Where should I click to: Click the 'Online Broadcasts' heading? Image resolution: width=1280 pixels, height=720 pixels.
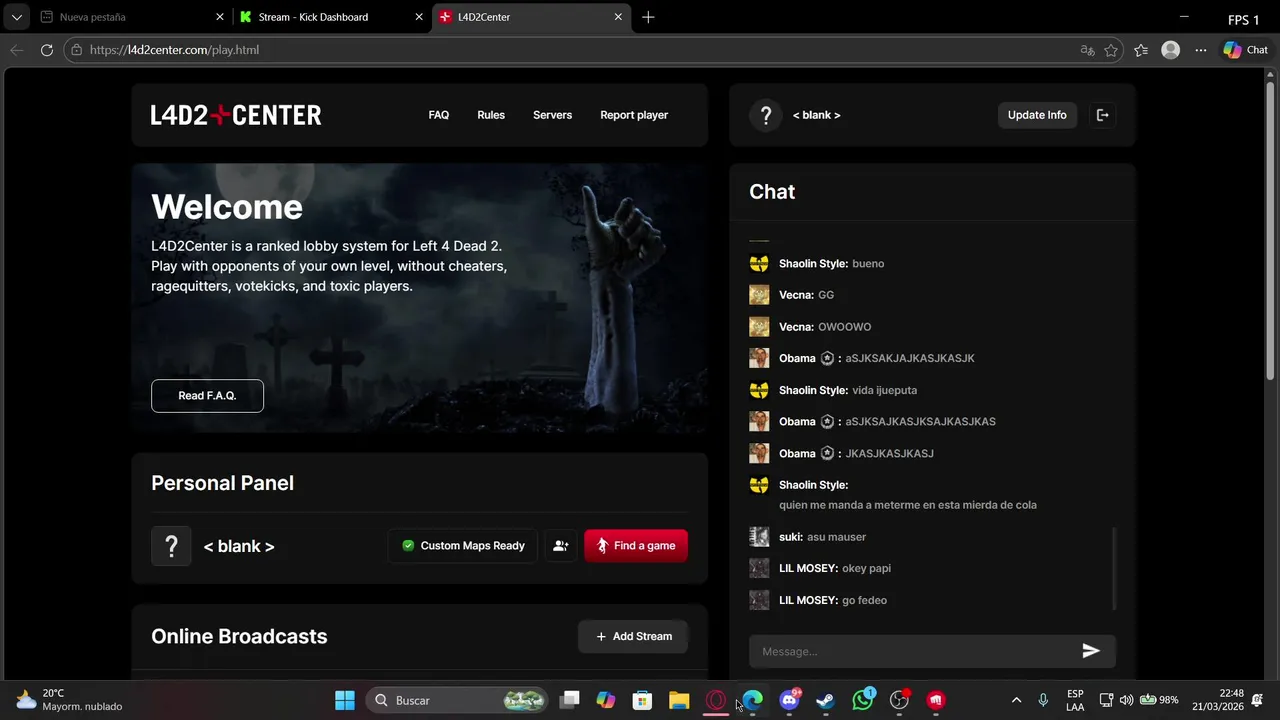point(239,636)
